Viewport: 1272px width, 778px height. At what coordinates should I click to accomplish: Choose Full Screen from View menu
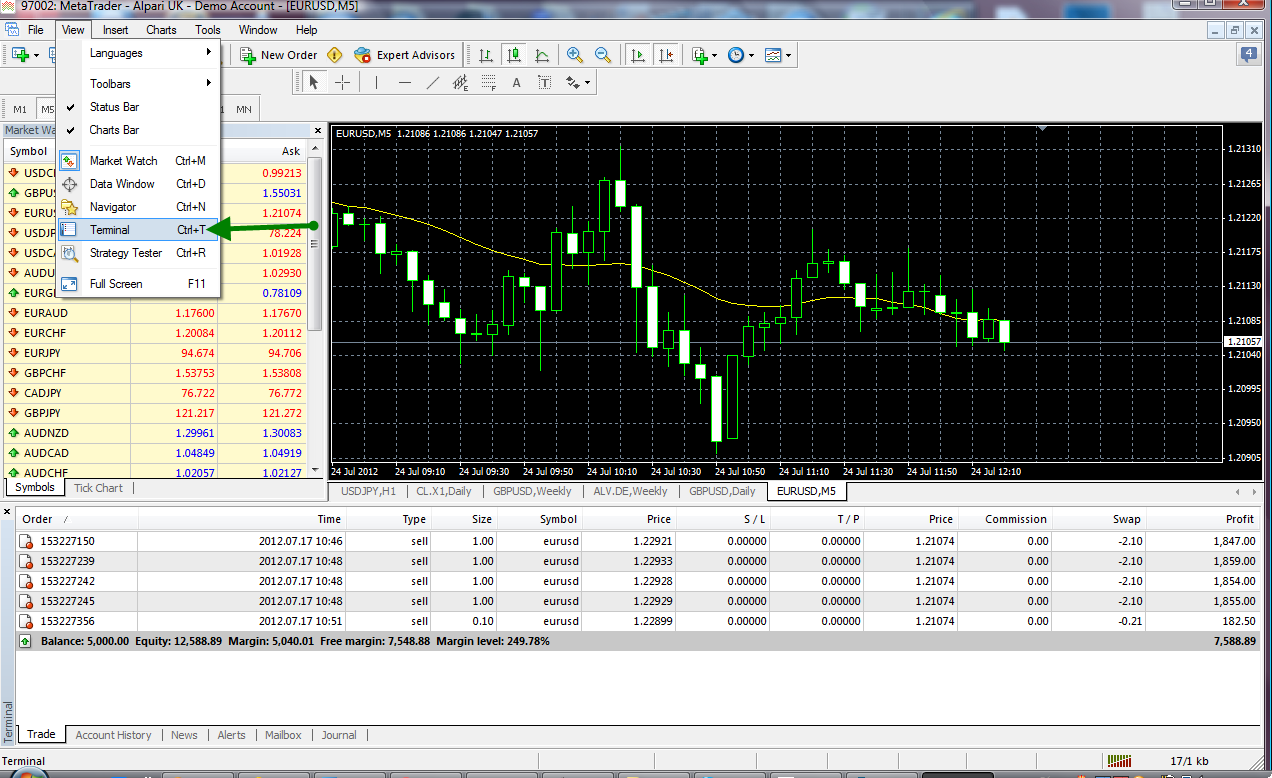point(137,284)
